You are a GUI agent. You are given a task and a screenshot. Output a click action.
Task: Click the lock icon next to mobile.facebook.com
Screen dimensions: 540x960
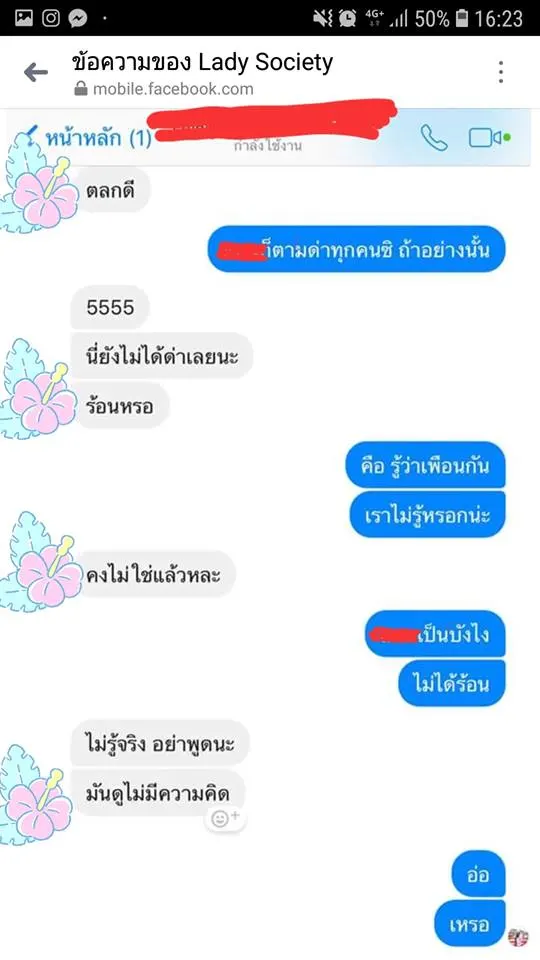coord(81,89)
